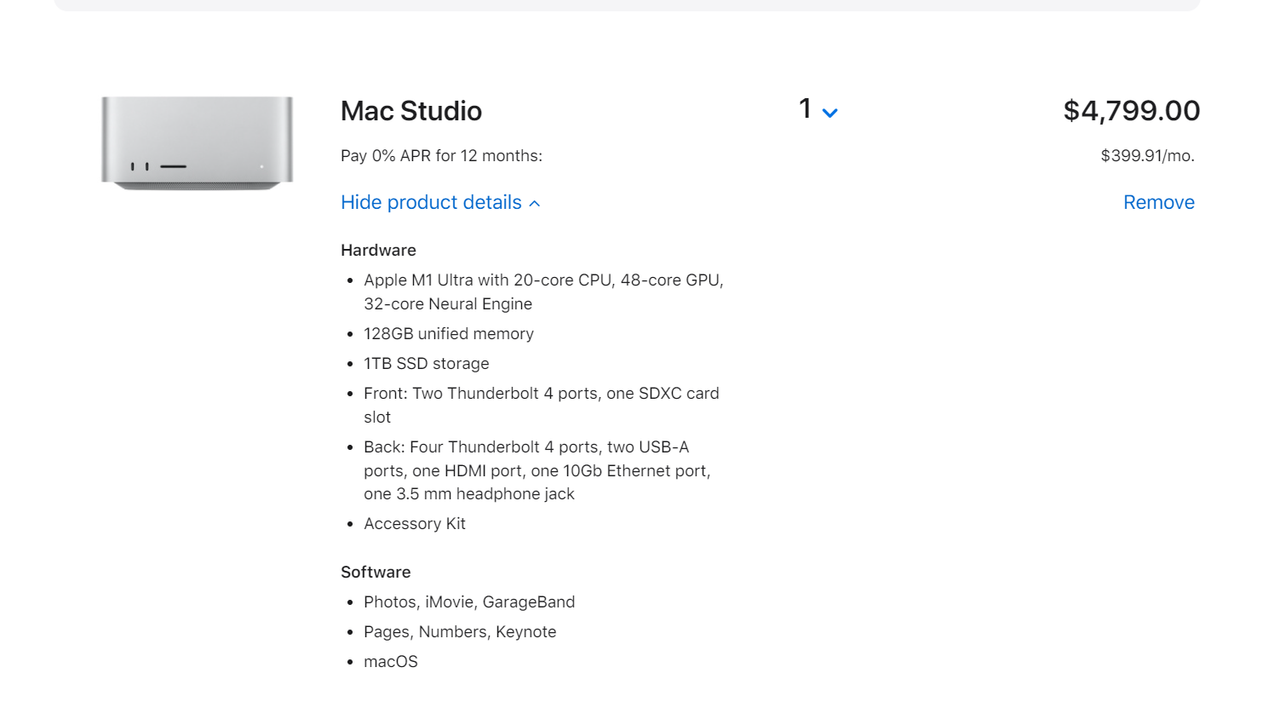Screen dimensions: 1280x715
Task: Select Photos, iMovie, GarageBand software line
Action: coord(469,602)
